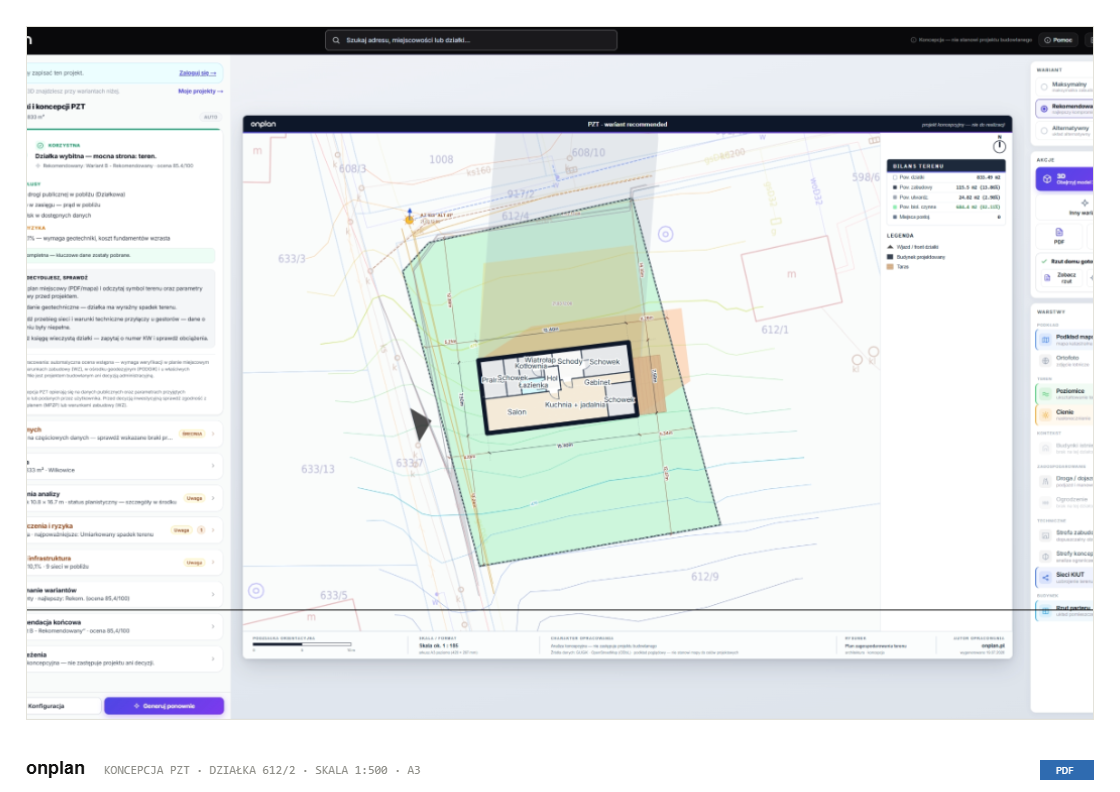Click the Budynki istniejące house icon
Viewport: 1120px width, 792px height.
tap(1045, 448)
